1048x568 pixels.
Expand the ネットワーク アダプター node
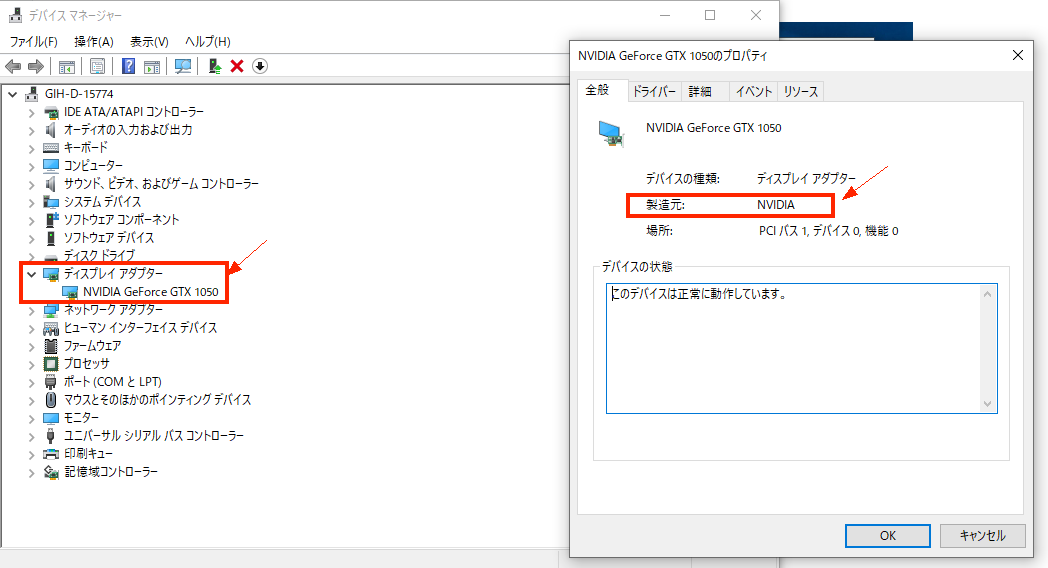[x=31, y=310]
